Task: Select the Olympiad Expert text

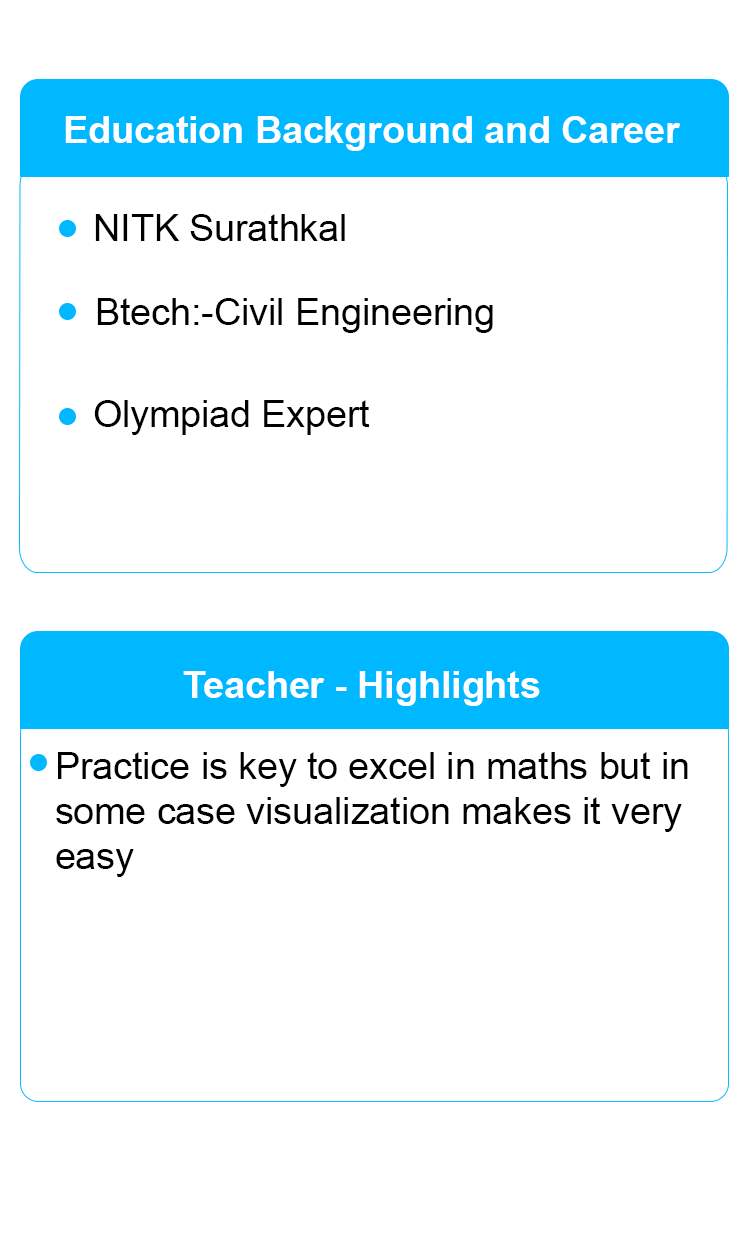Action: (231, 415)
